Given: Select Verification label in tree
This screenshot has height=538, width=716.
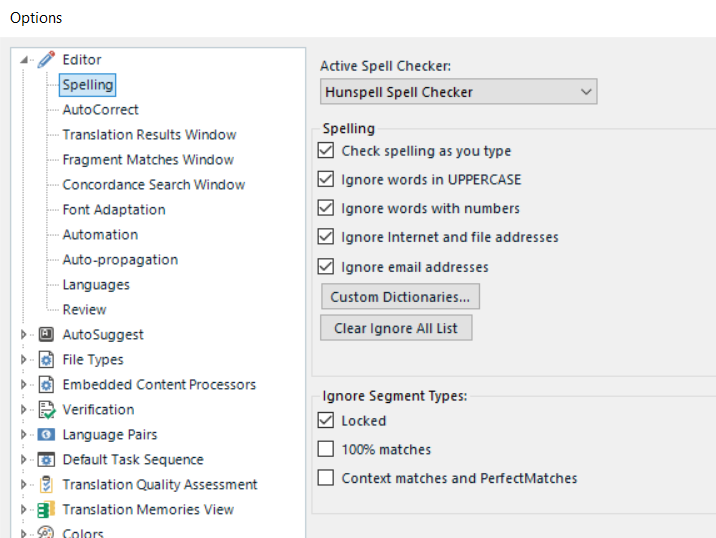Looking at the screenshot, I should (x=99, y=410).
